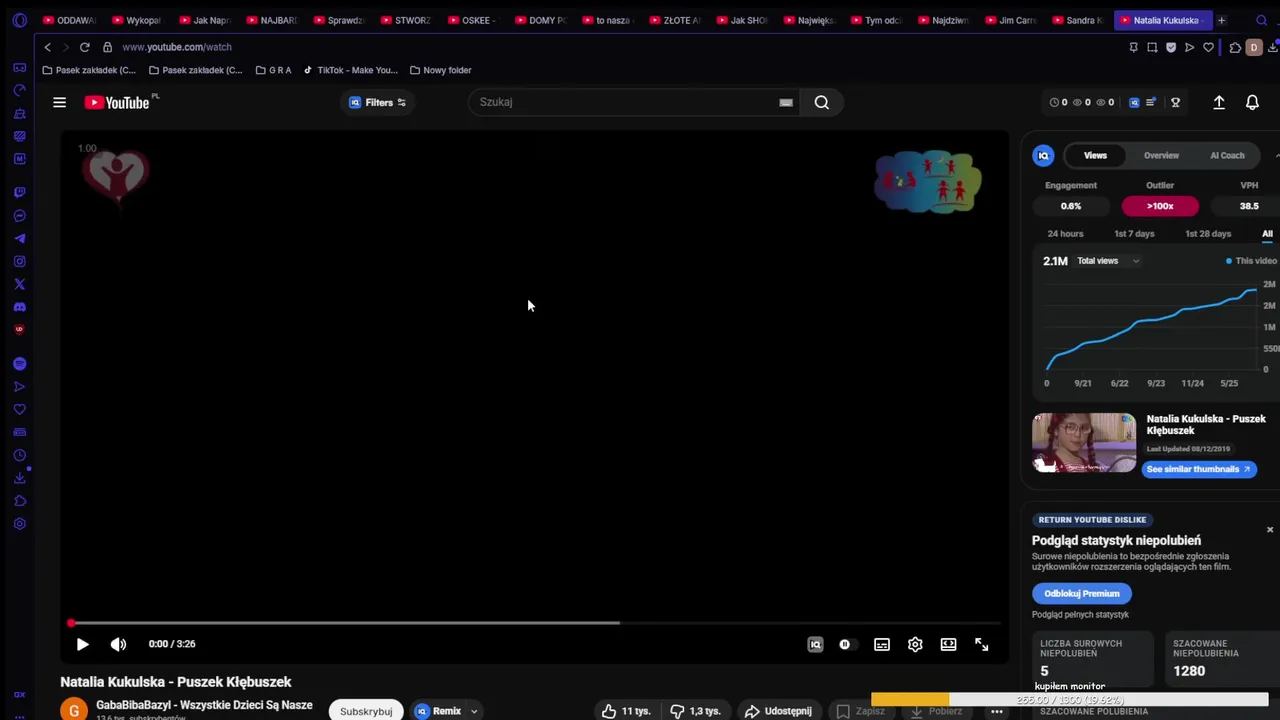Seek on the video progress bar
Screen dimensions: 1280x720
tap(535, 623)
